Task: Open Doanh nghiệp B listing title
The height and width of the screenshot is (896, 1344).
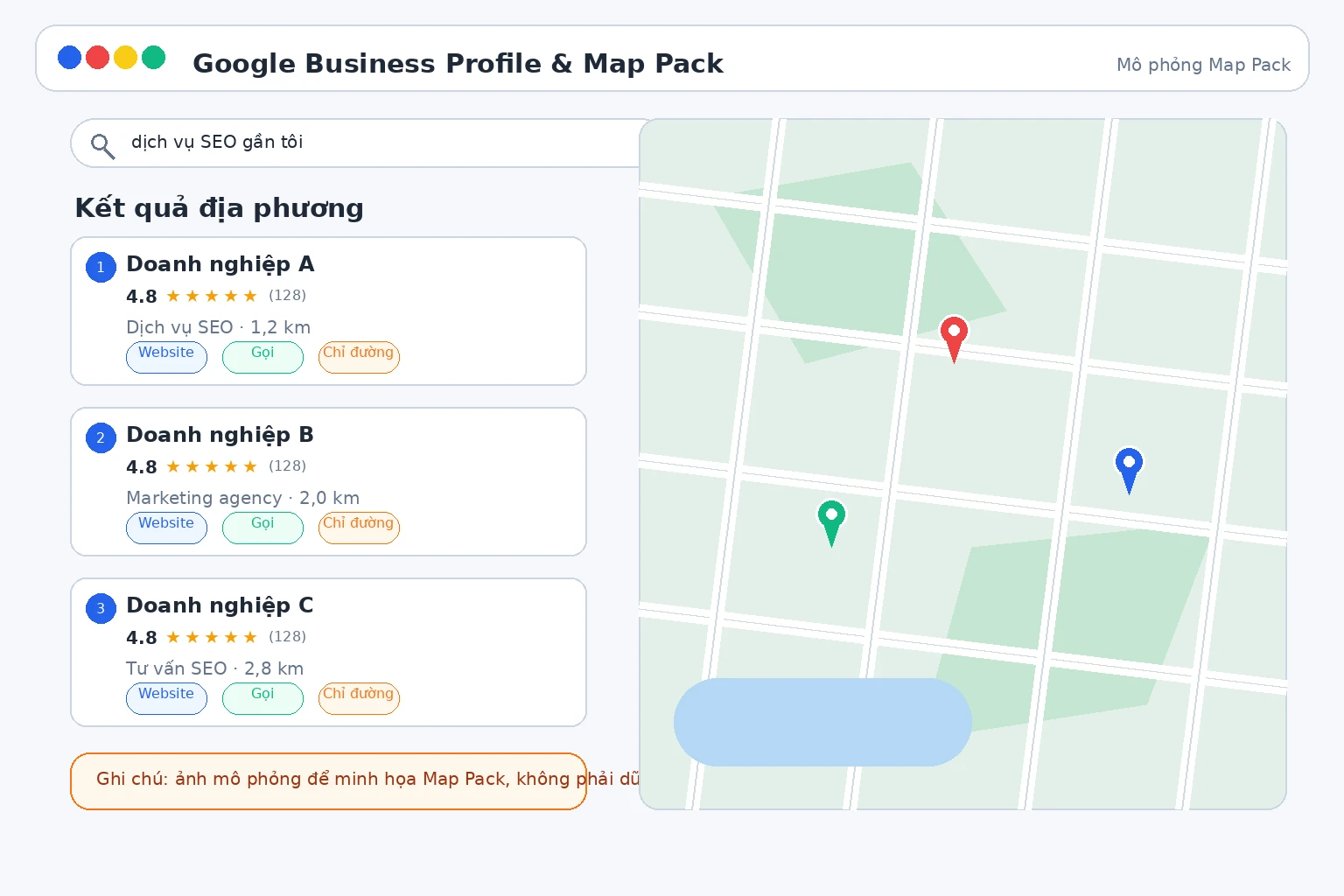Action: pyautogui.click(x=220, y=435)
